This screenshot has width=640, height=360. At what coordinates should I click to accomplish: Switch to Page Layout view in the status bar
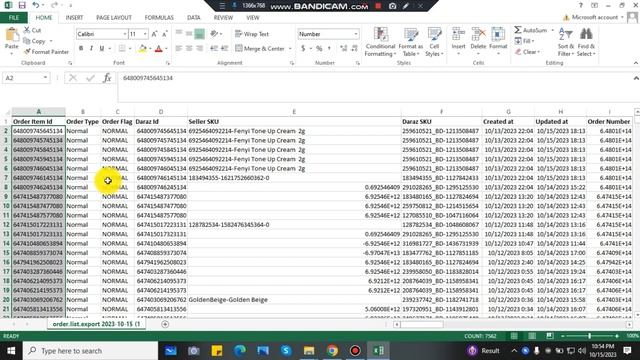coord(532,336)
